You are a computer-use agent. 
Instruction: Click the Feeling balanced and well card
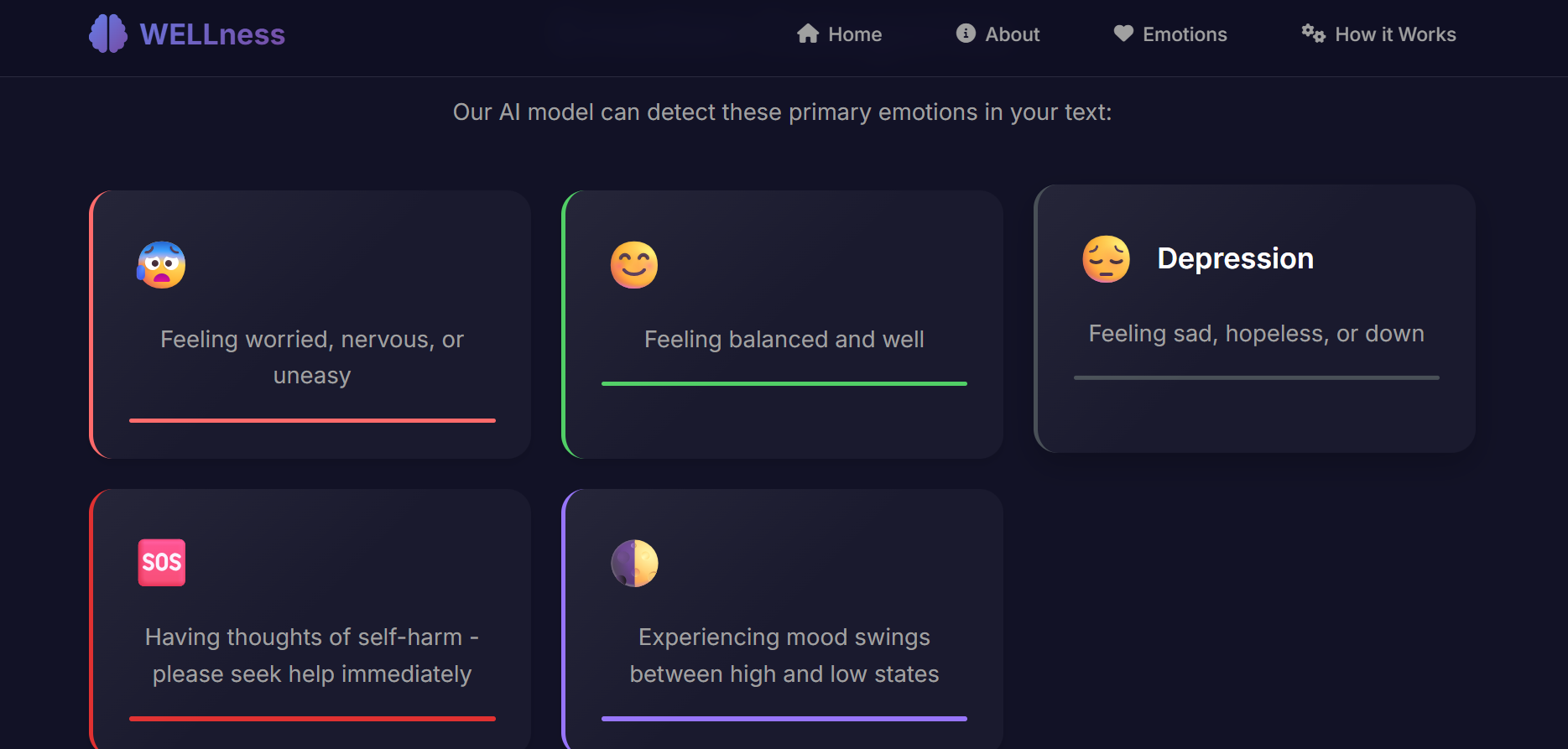pyautogui.click(x=784, y=324)
